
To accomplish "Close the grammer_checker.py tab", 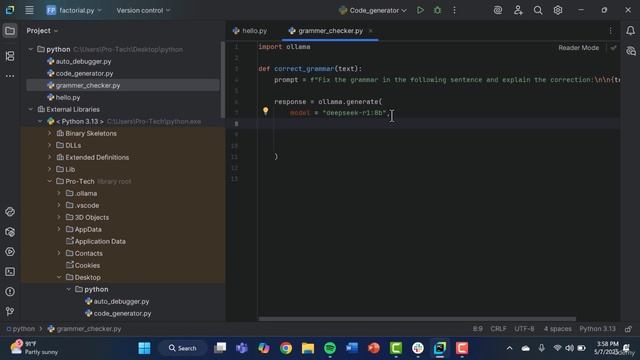I will (x=371, y=31).
